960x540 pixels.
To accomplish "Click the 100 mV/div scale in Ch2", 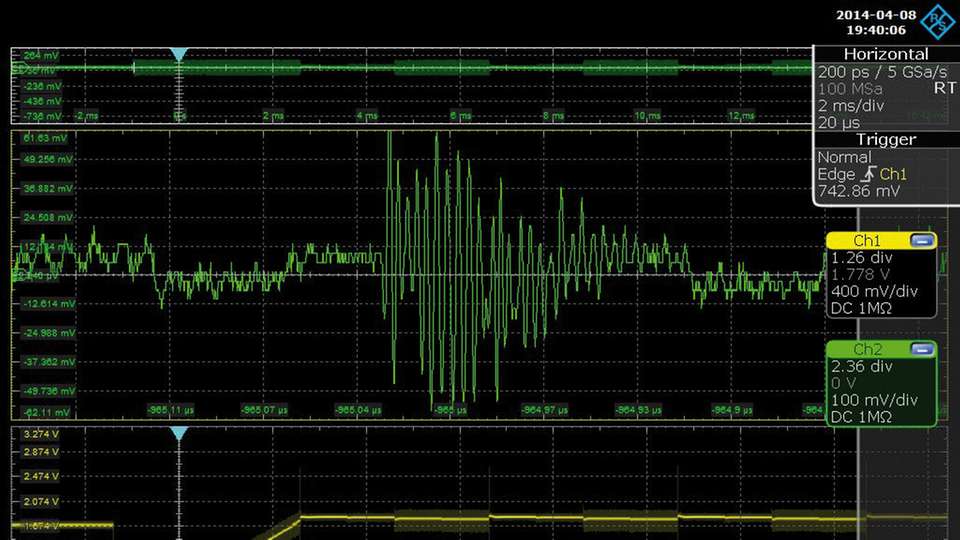I will (x=874, y=400).
